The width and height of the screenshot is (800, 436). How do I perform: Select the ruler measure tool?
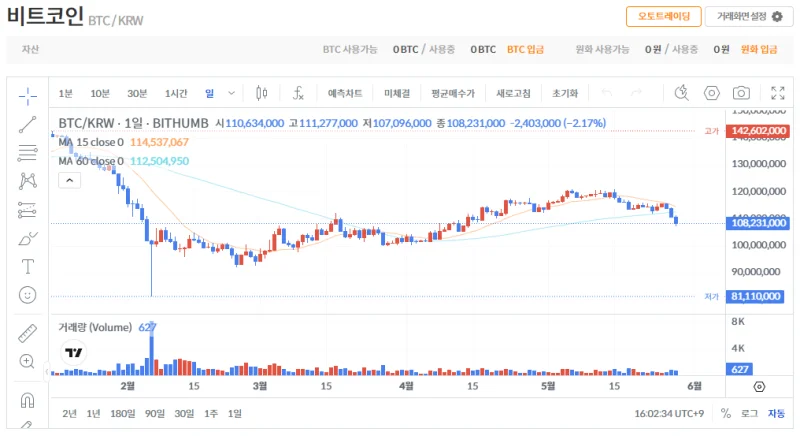(28, 333)
